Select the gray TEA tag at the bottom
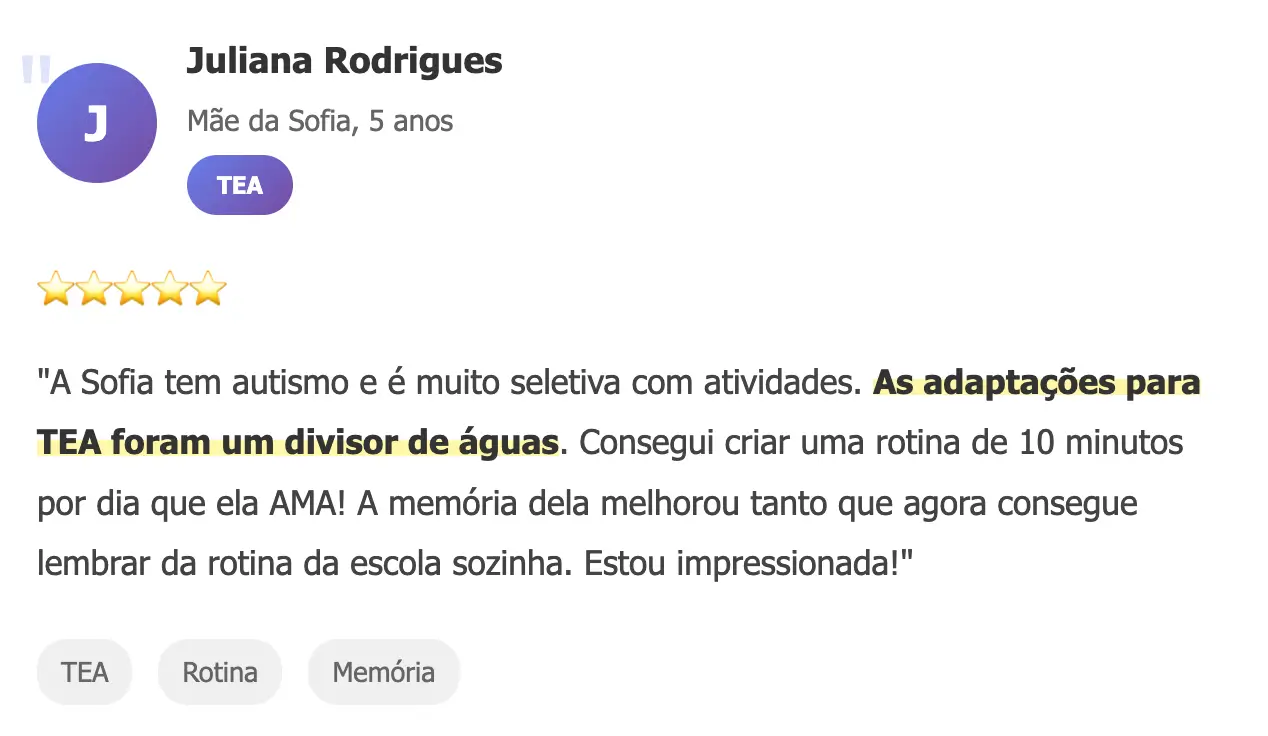This screenshot has height=736, width=1268. point(84,672)
